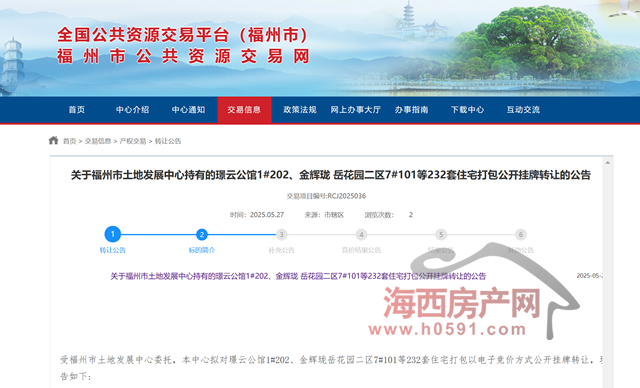Screen dimensions: 640x388
Task: Click the home icon in the breadcrumb
Action: click(x=53, y=140)
